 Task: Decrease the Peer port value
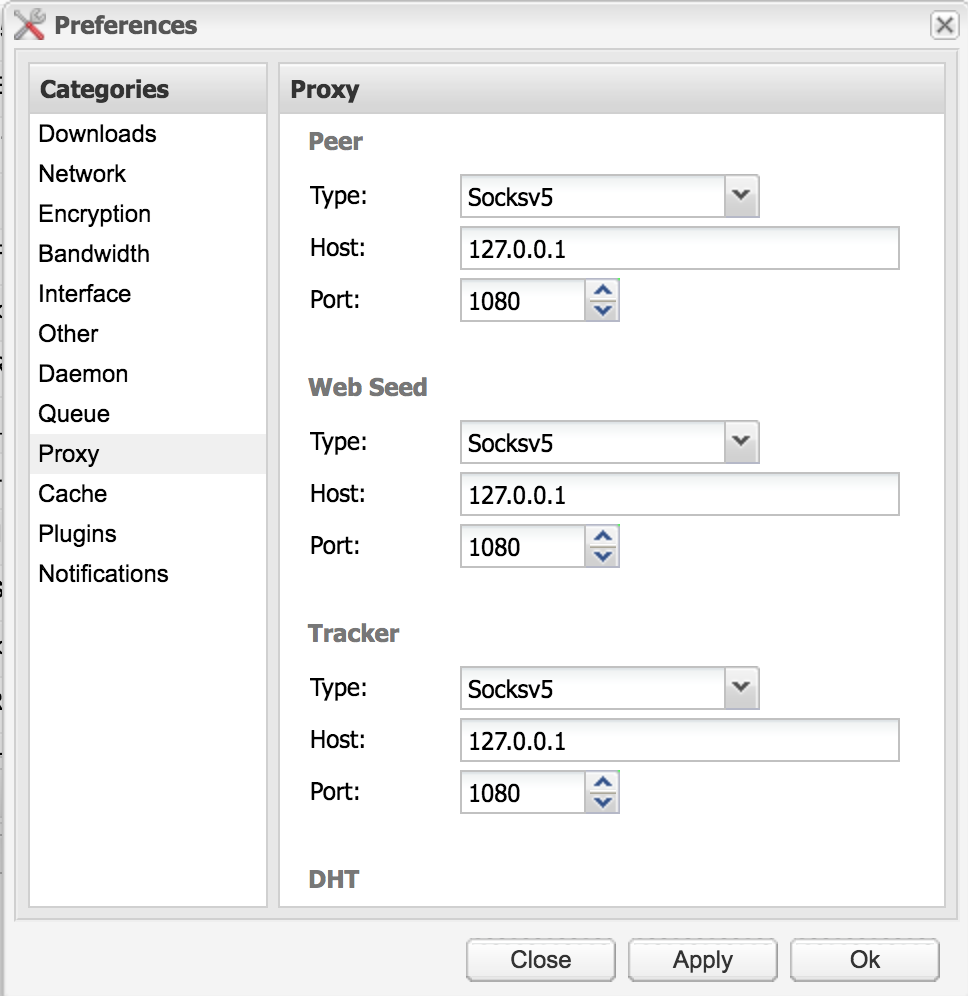pyautogui.click(x=602, y=310)
